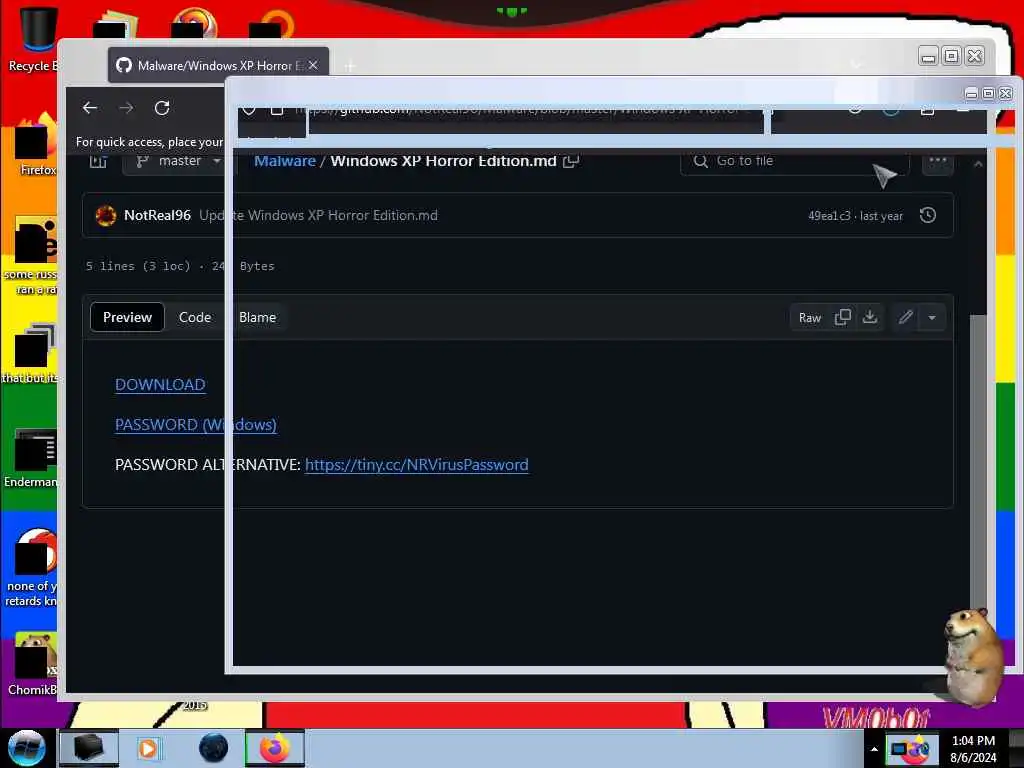Click the Raw button
Image resolution: width=1024 pixels, height=768 pixels.
click(810, 318)
